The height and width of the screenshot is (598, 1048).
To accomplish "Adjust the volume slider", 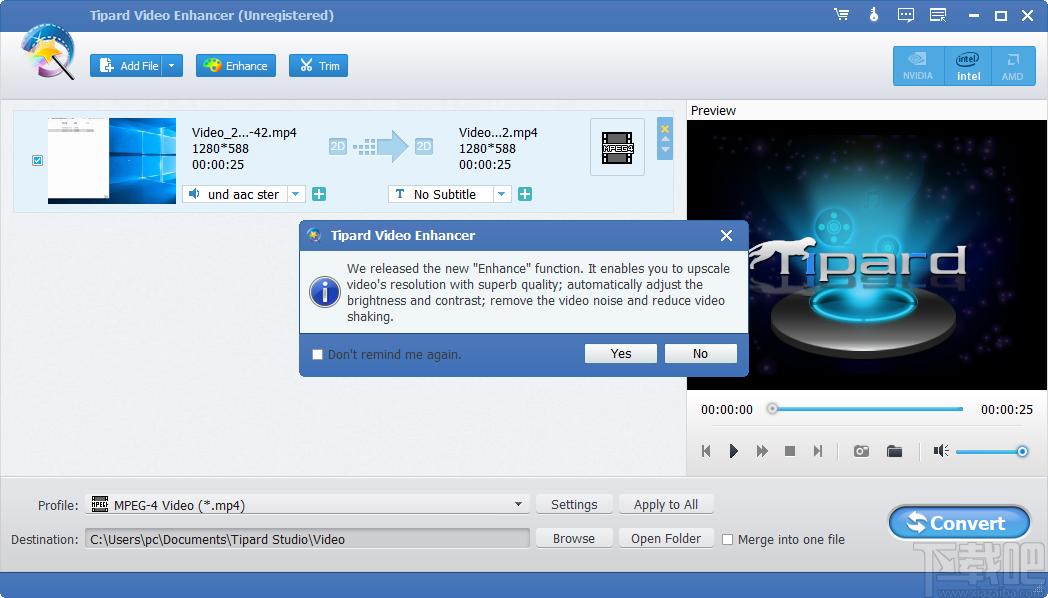I will pos(991,452).
